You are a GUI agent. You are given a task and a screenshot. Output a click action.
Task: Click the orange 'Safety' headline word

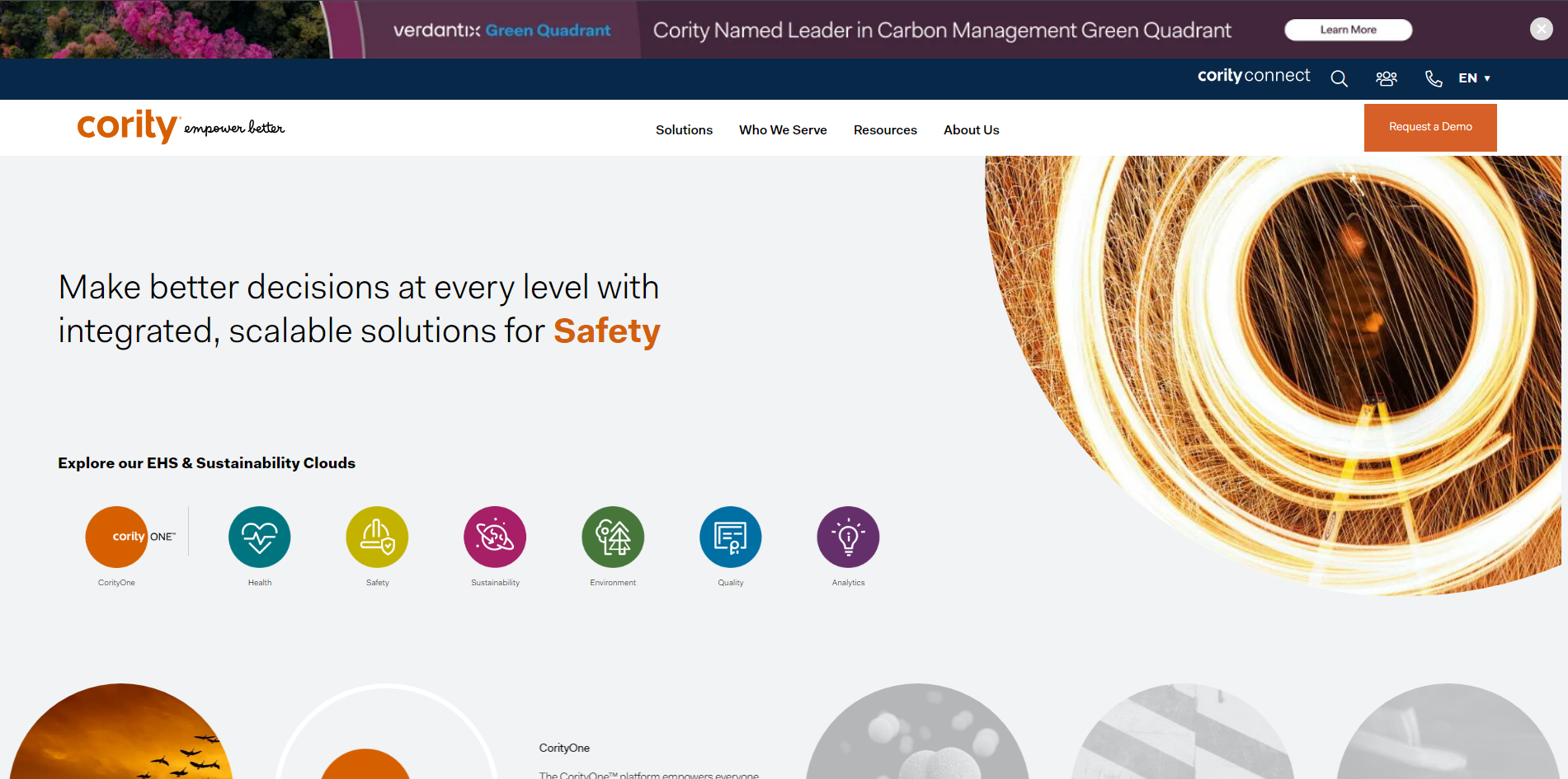607,331
